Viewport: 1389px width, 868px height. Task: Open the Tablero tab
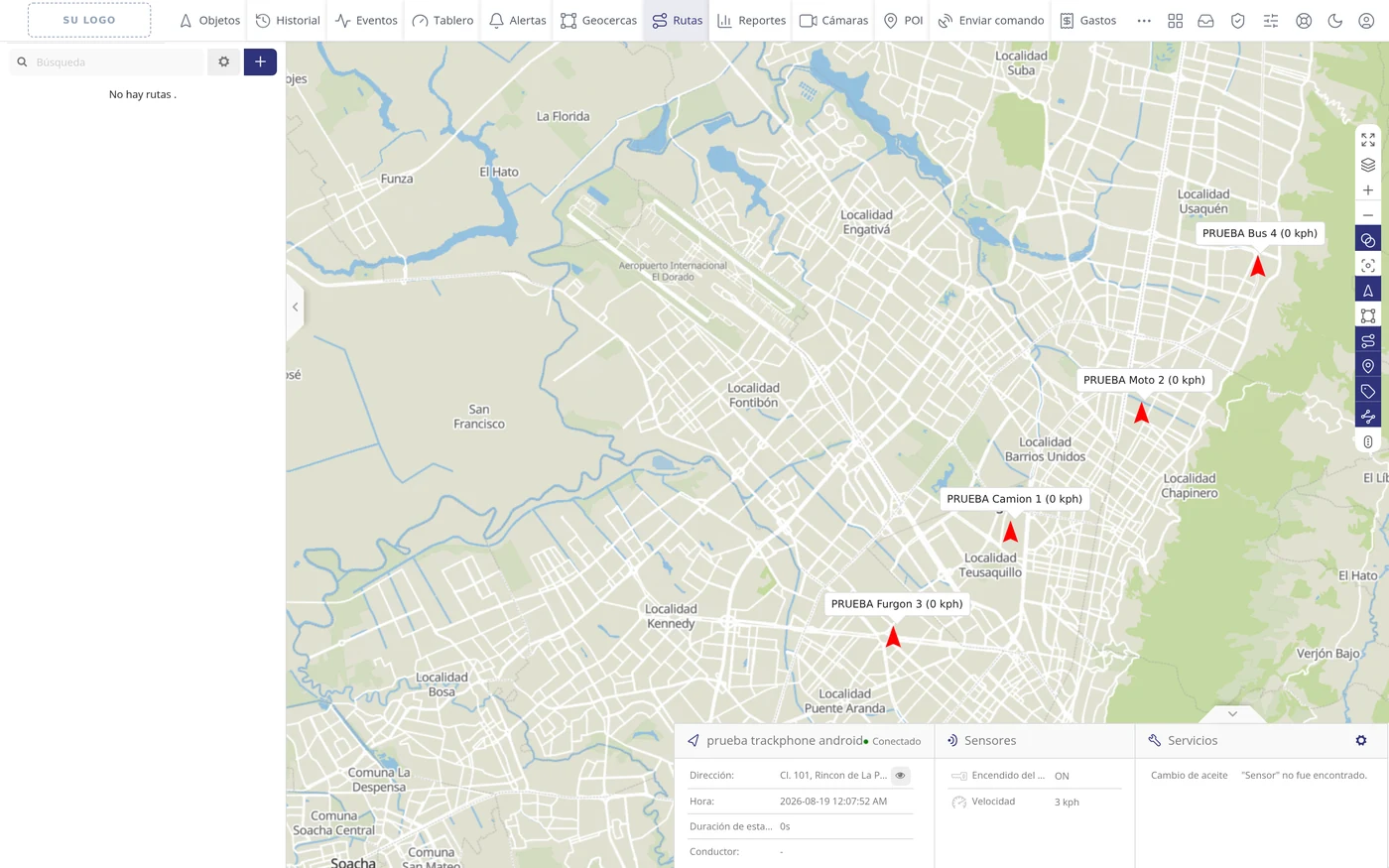tap(442, 21)
